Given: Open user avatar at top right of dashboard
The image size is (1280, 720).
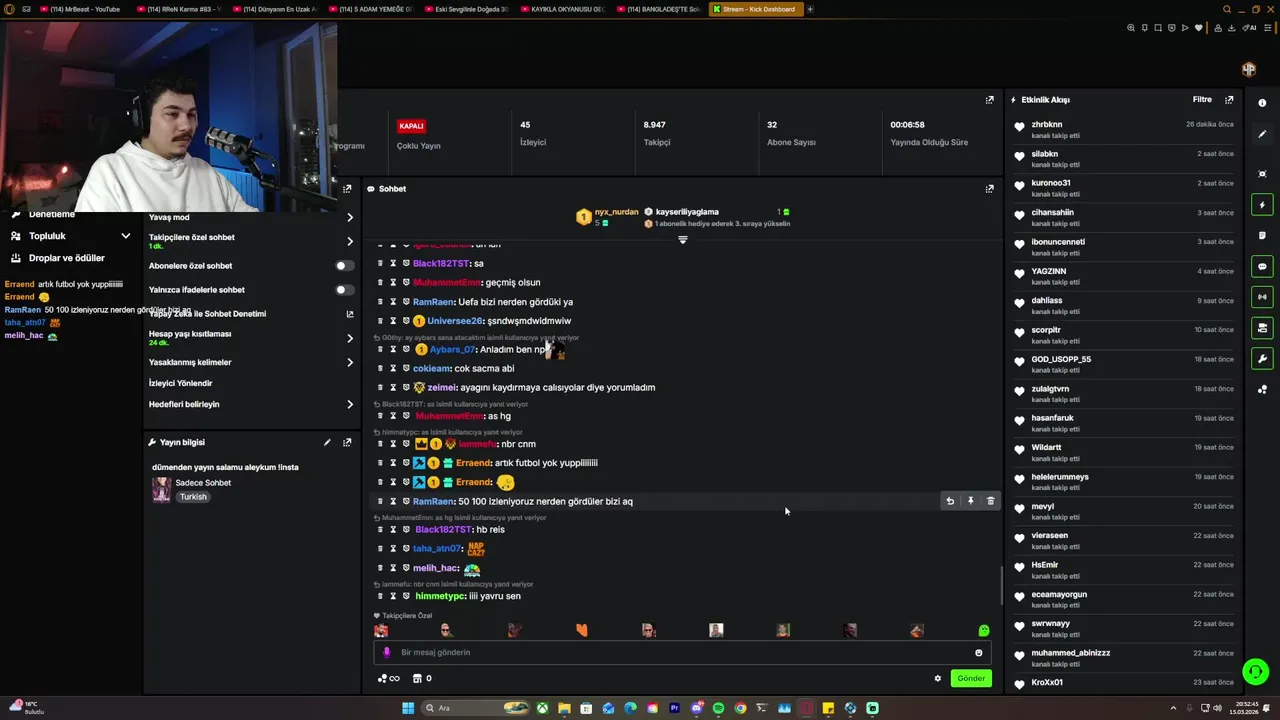Looking at the screenshot, I should point(1249,69).
